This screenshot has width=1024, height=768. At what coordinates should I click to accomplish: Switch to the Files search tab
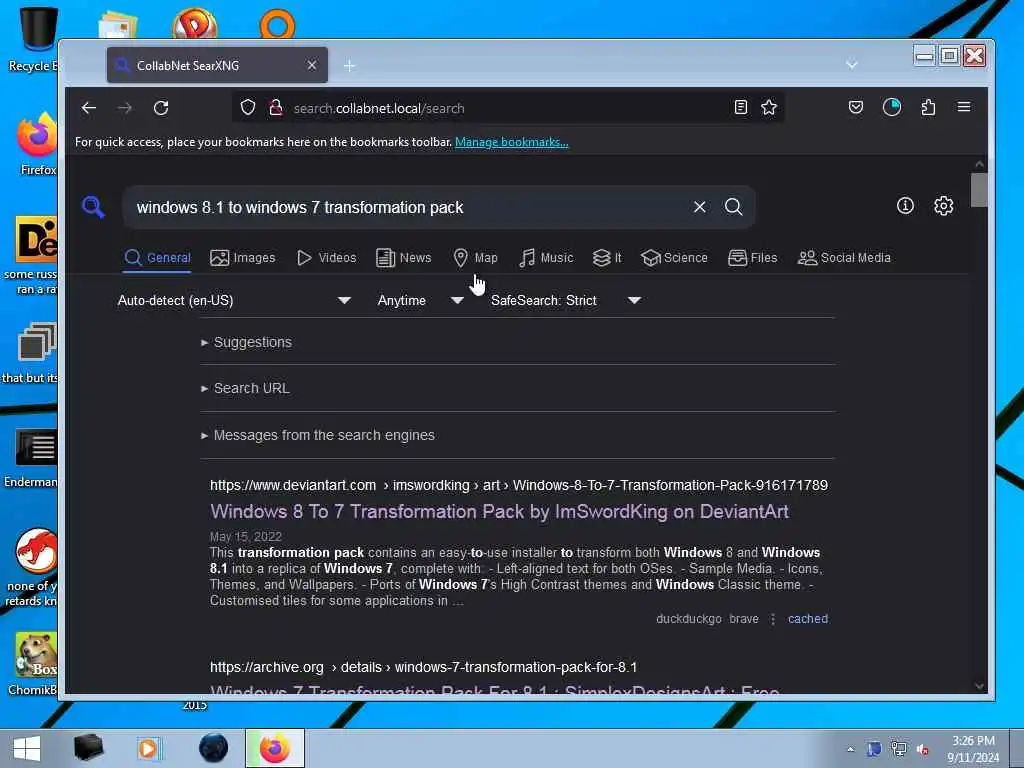tap(752, 258)
